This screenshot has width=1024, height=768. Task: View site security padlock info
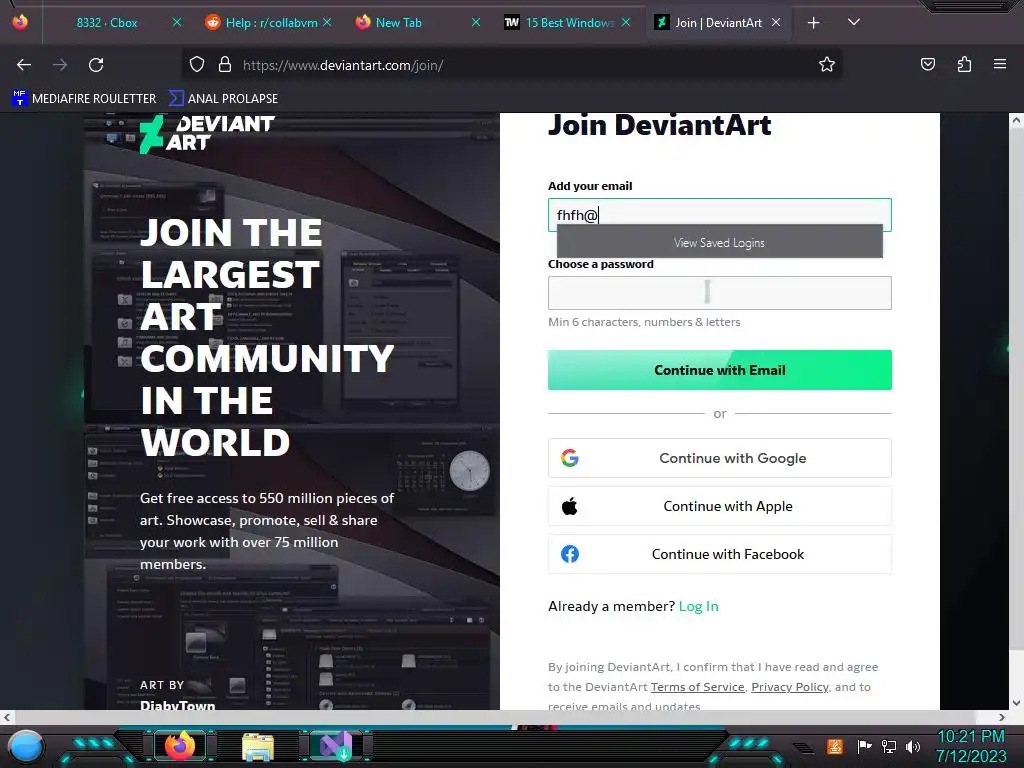point(225,65)
